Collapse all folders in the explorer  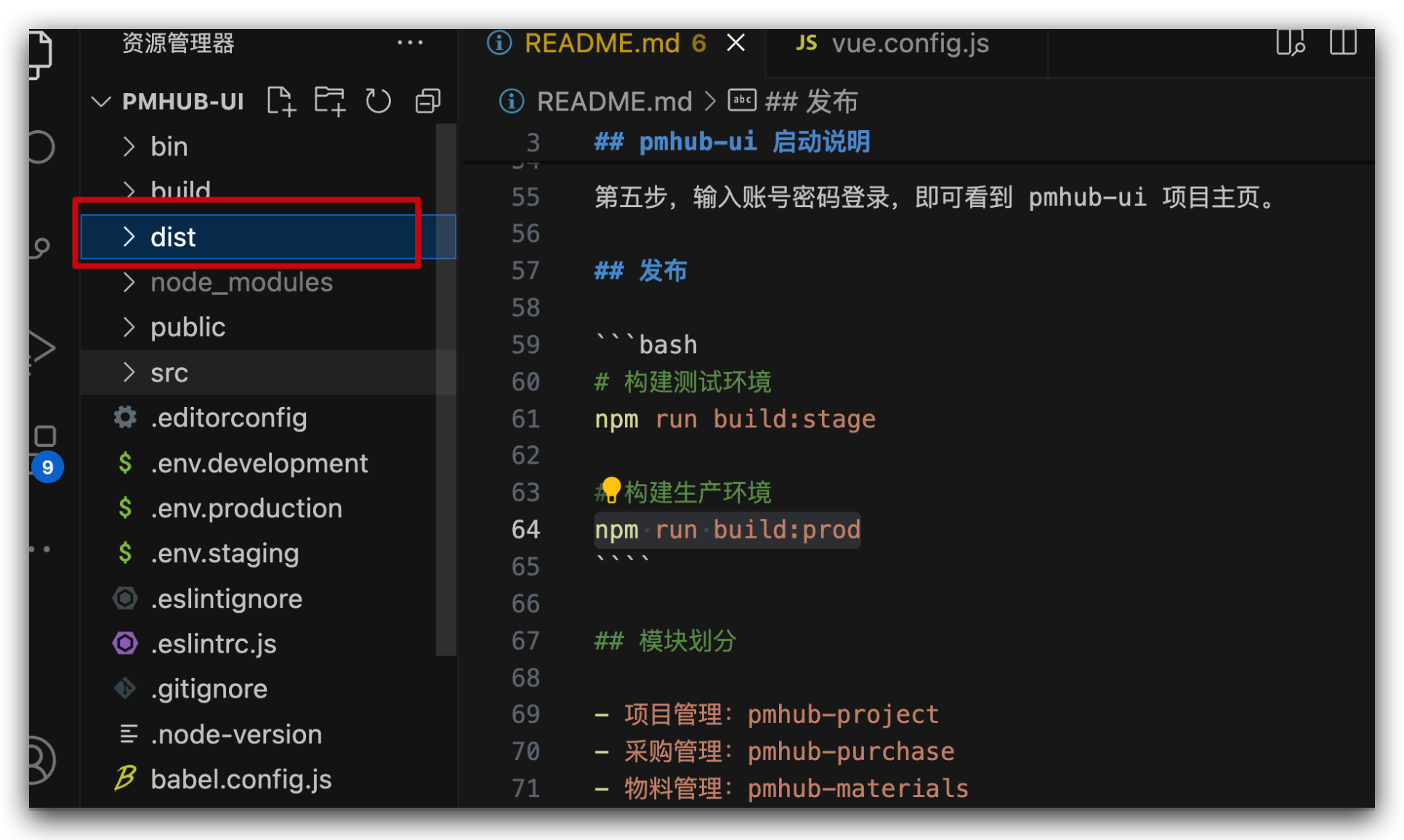tap(427, 101)
